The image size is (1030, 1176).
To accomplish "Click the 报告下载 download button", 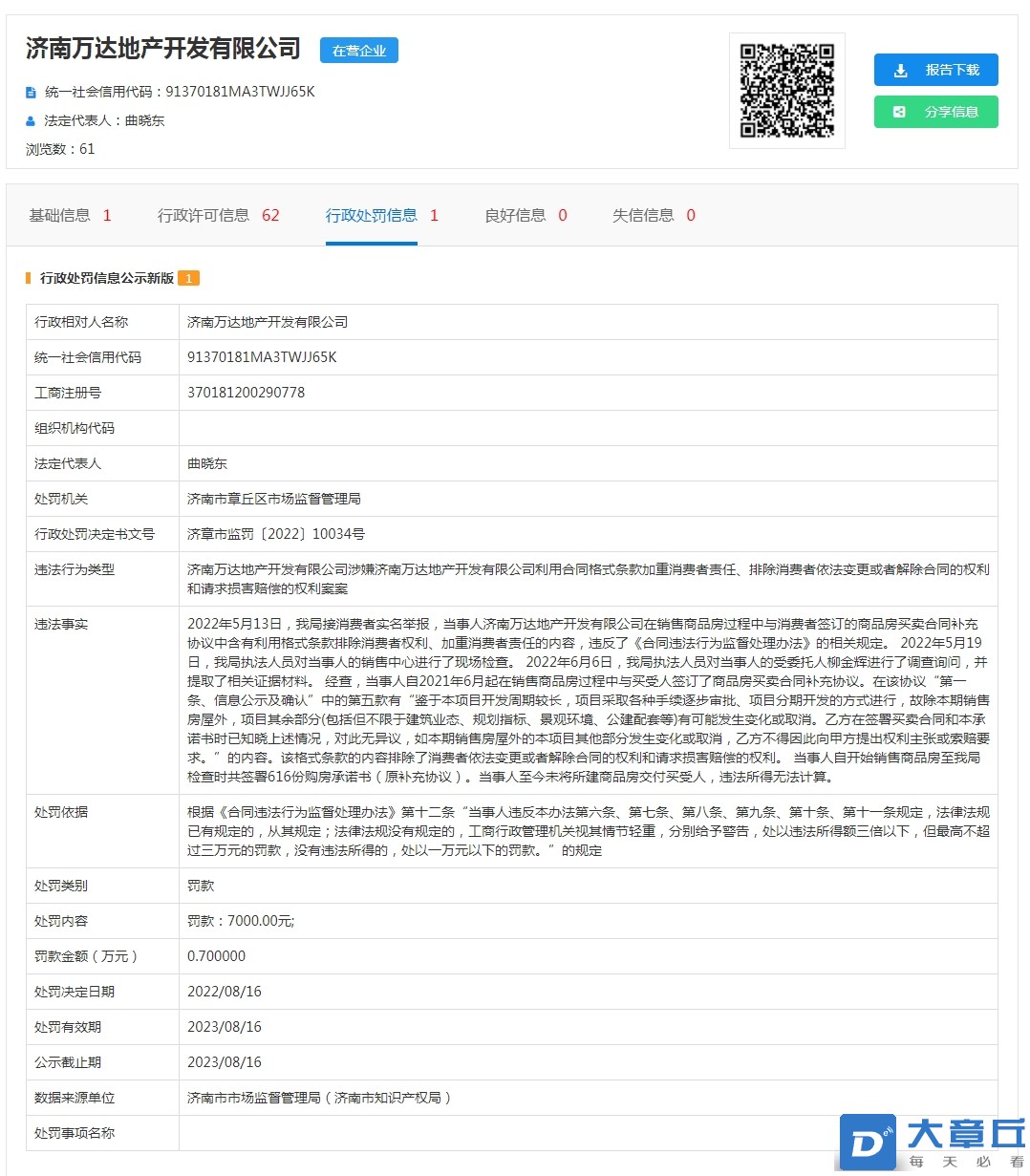I will click(x=935, y=70).
